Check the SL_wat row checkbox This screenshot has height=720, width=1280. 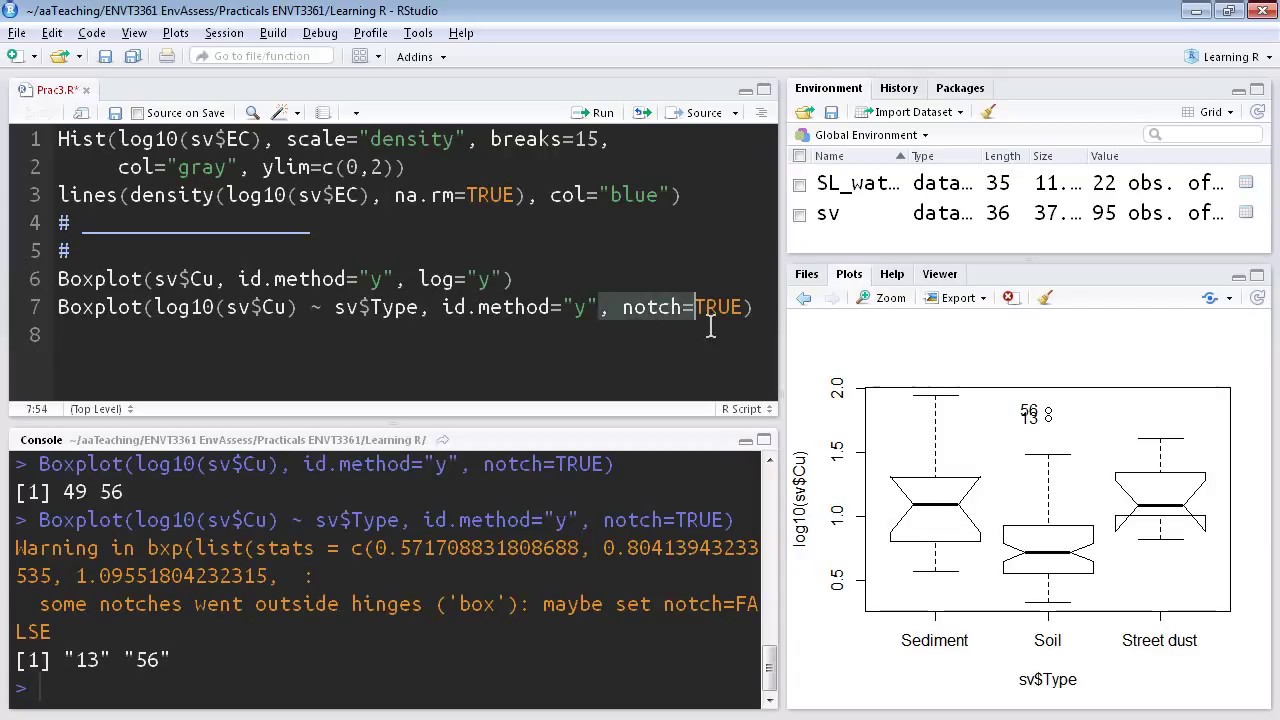click(x=799, y=185)
